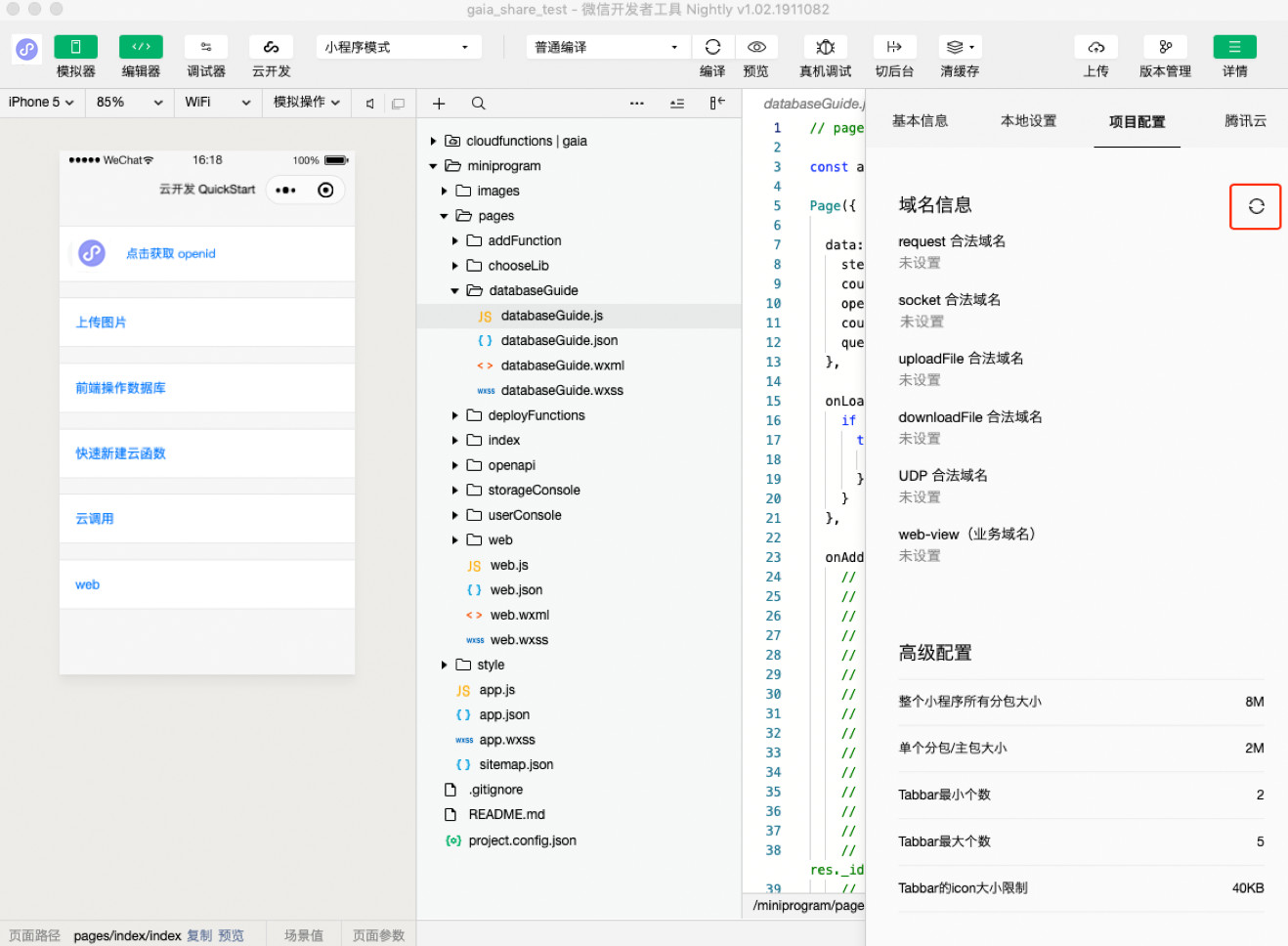Open the 85% zoom dropdown
1288x946 pixels.
tap(130, 102)
